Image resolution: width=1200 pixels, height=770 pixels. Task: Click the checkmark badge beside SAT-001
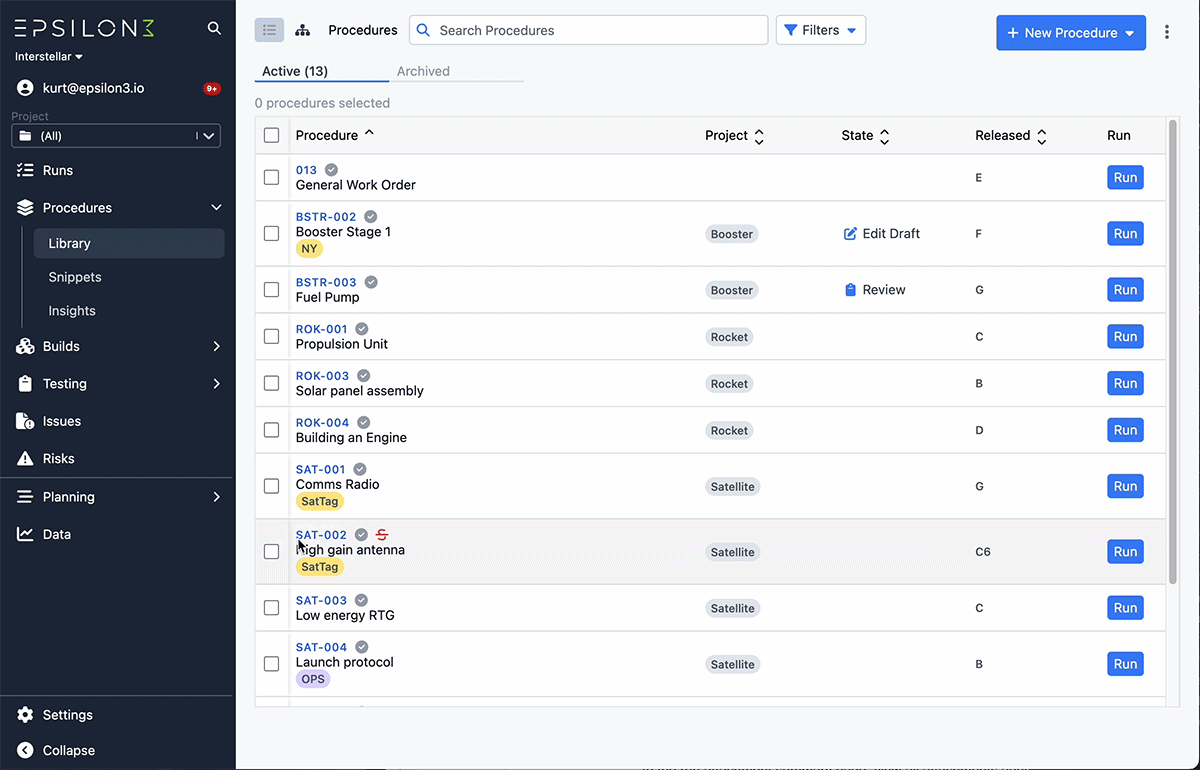click(360, 469)
